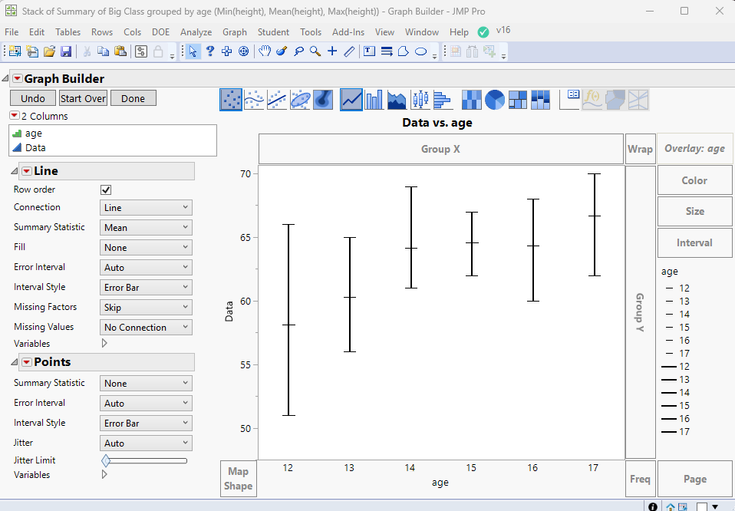Select the Grabber hand tool
The height and width of the screenshot is (511, 735).
tap(265, 51)
